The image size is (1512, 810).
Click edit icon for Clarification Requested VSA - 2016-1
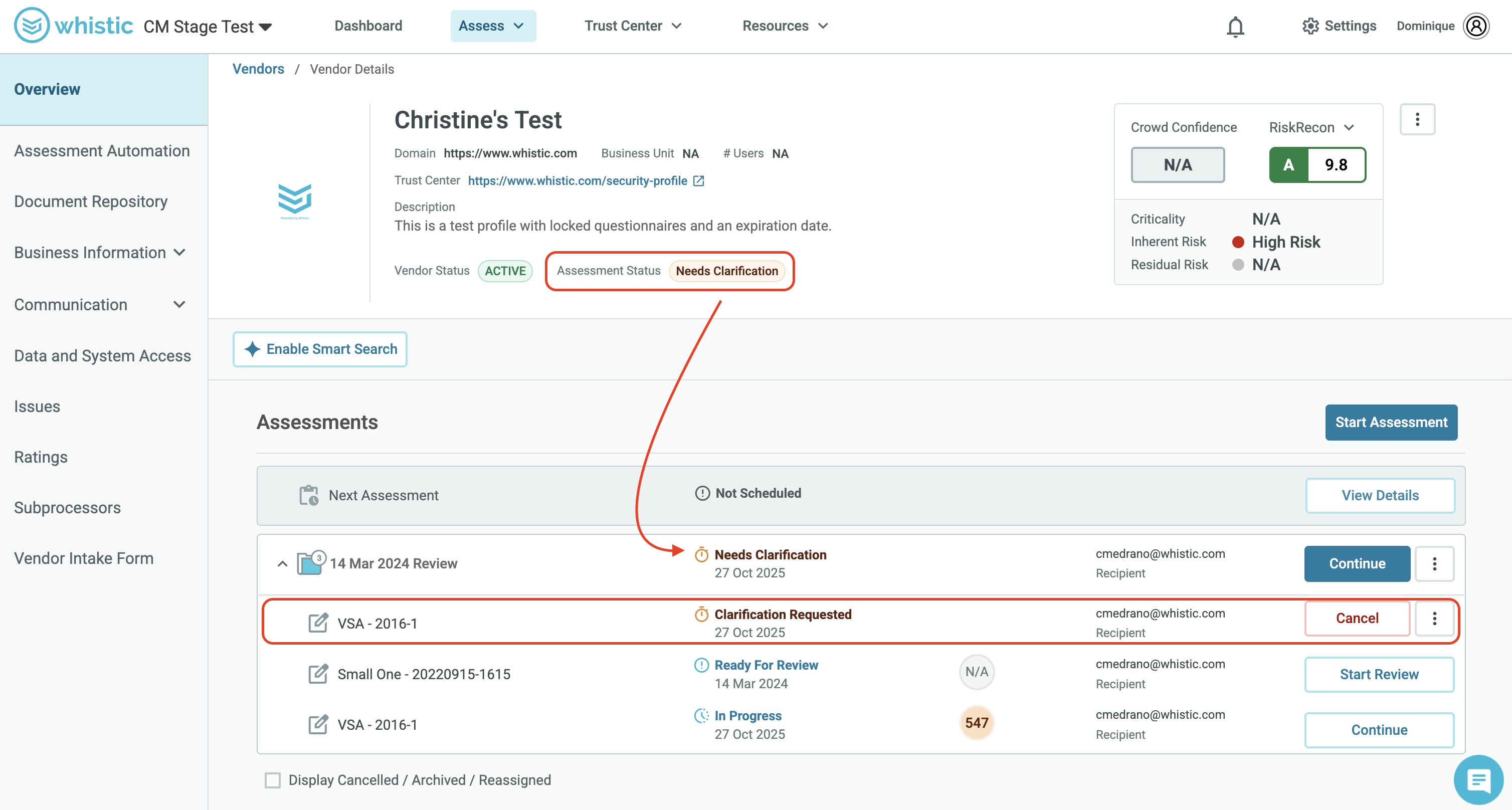click(x=318, y=623)
